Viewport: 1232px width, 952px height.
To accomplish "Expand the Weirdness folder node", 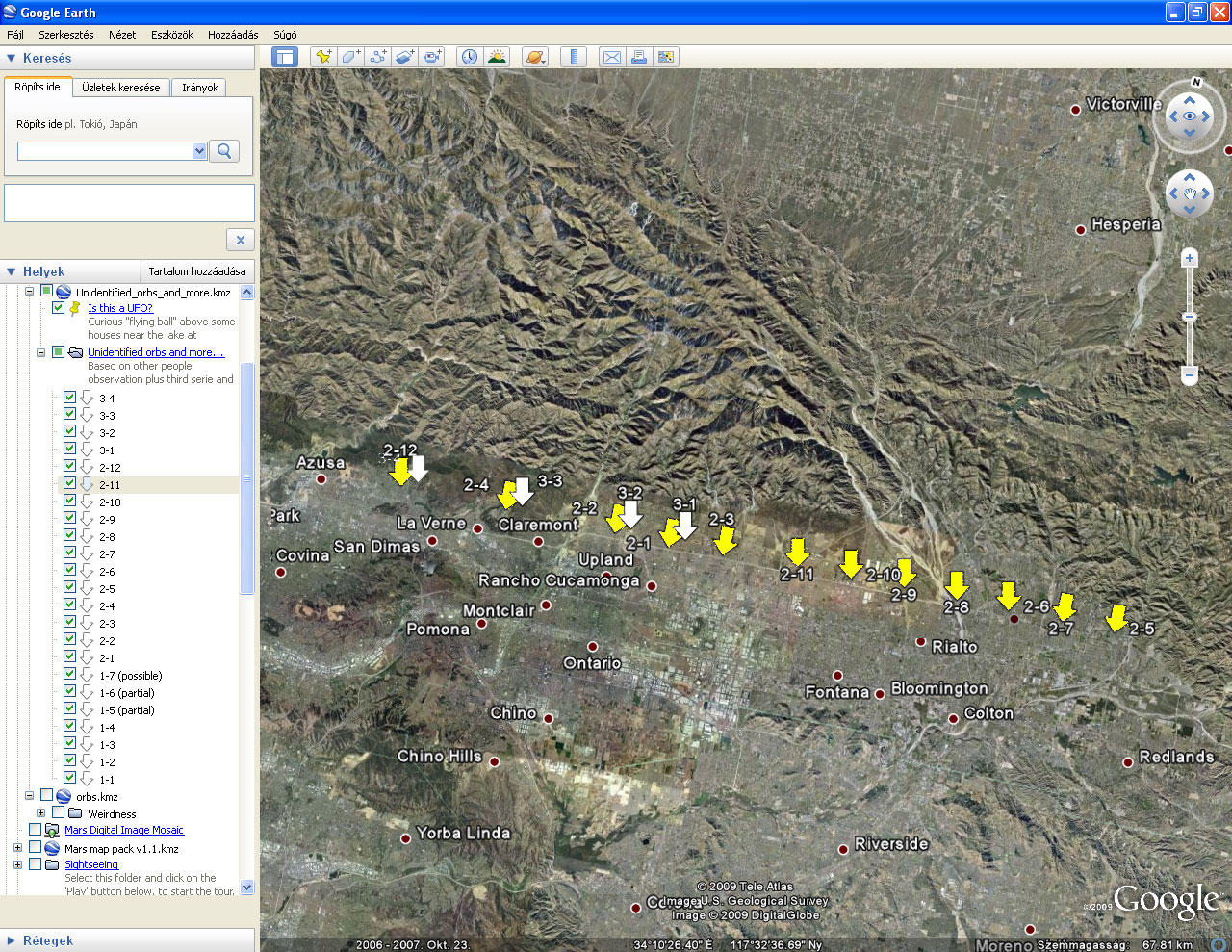I will coord(40,813).
